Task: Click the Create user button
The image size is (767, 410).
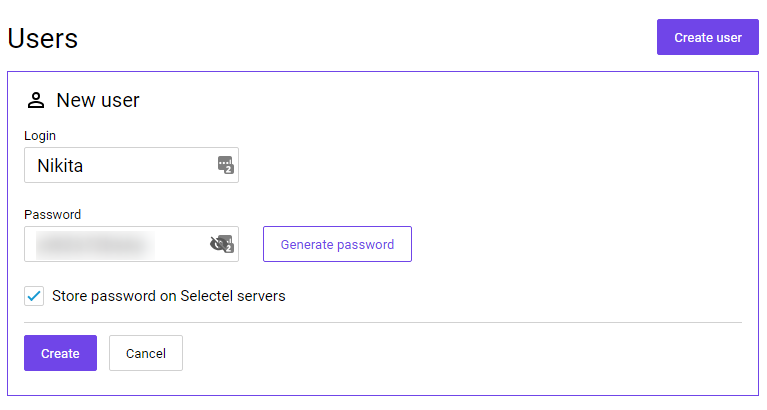Action: pos(707,37)
